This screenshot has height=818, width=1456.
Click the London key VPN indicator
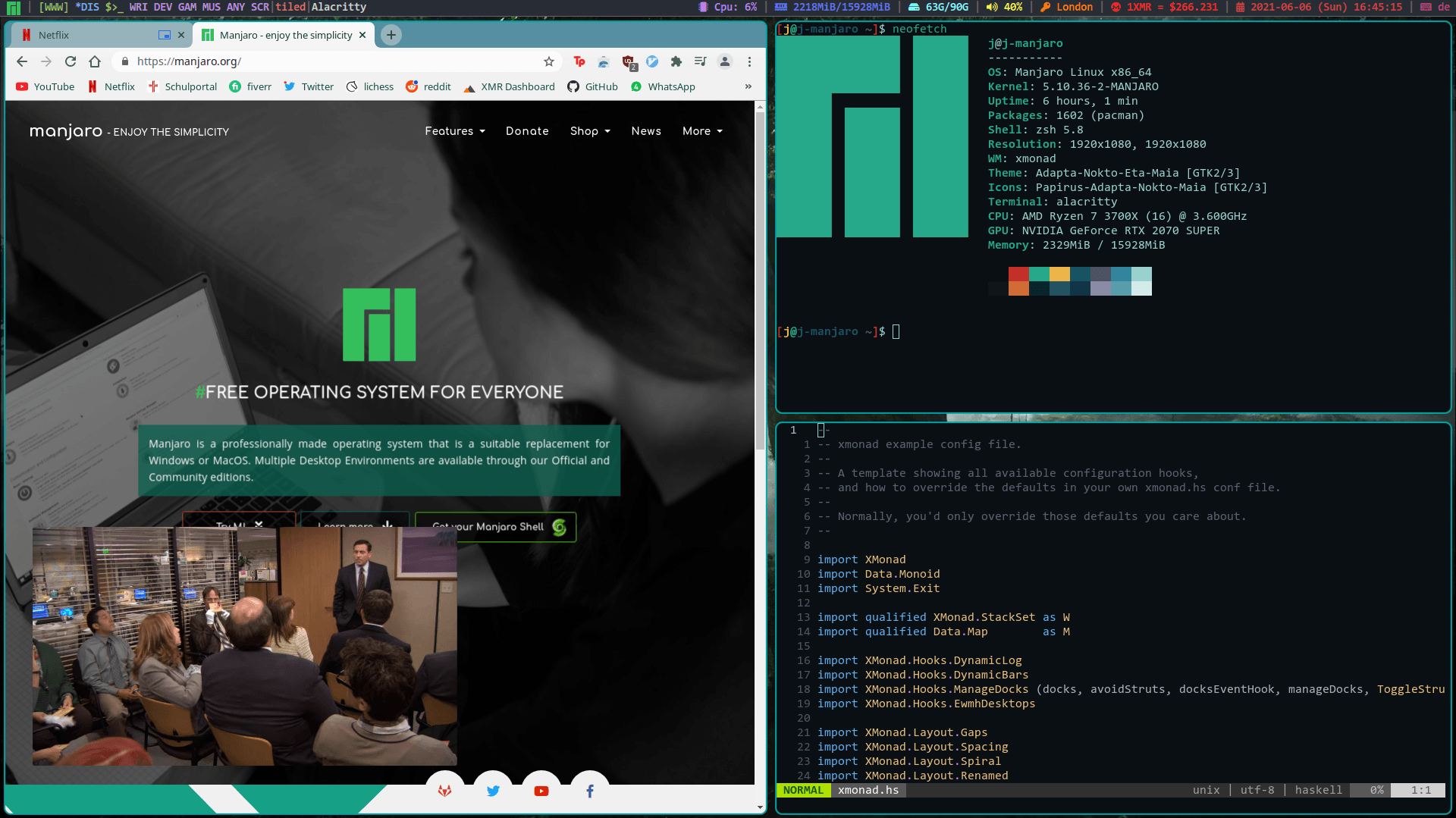(x=1066, y=7)
